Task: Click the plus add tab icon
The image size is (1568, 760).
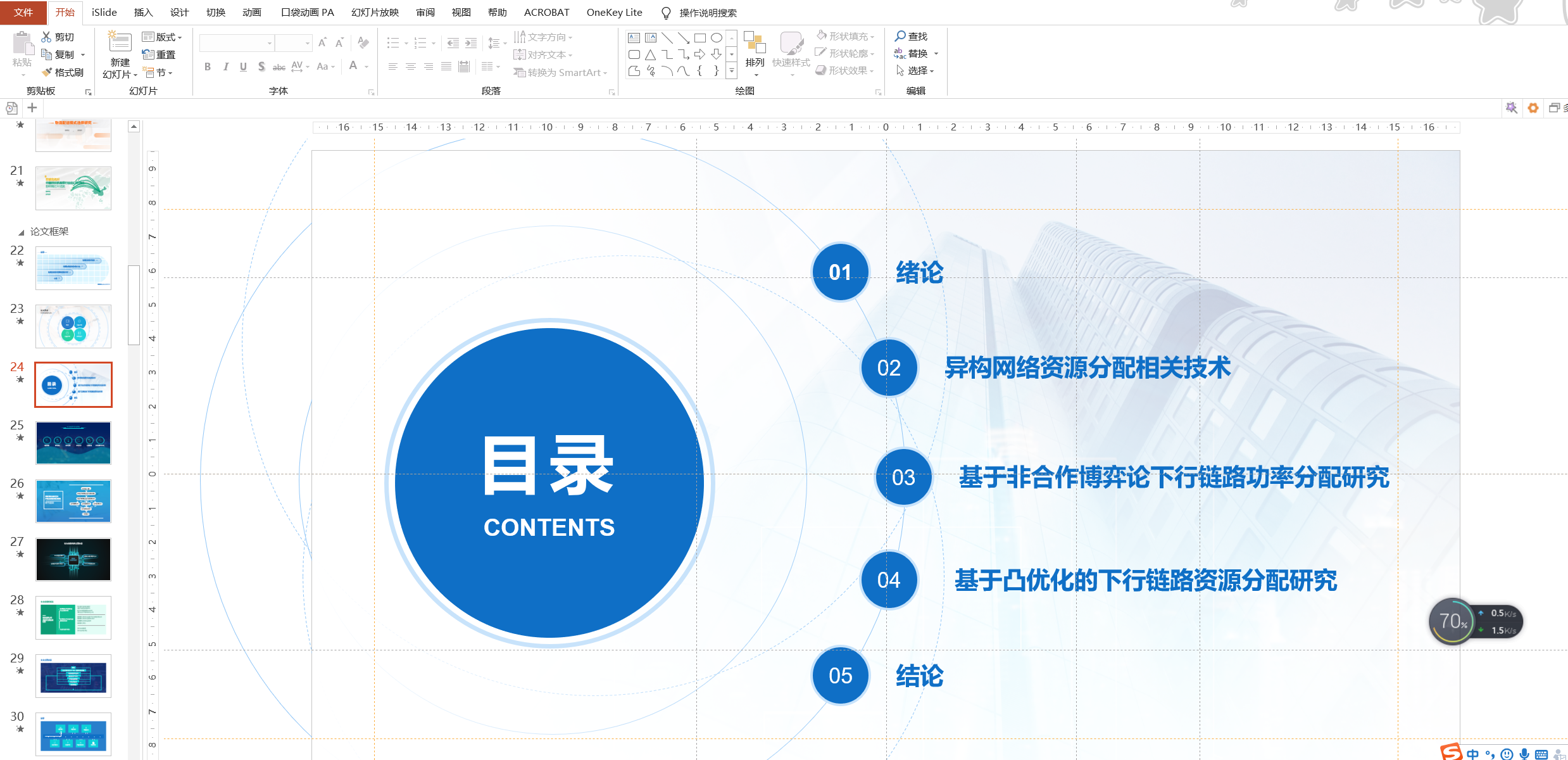Action: pos(32,108)
